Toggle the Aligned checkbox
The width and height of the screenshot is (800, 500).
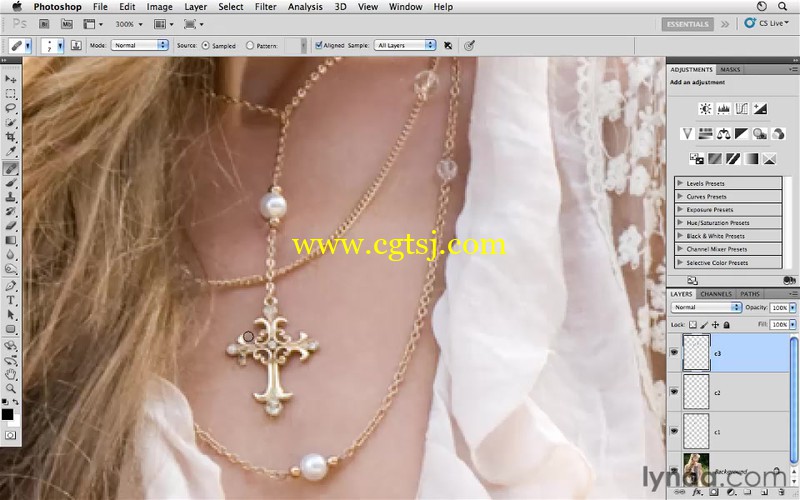319,45
